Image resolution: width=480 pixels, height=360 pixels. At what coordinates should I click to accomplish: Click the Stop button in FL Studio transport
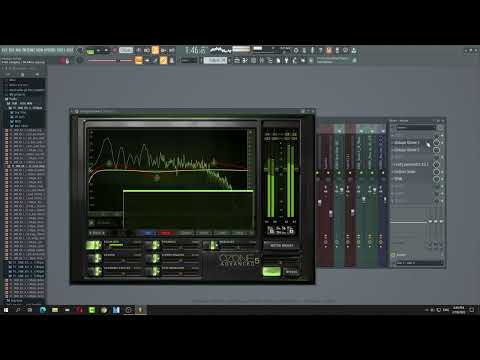point(106,51)
